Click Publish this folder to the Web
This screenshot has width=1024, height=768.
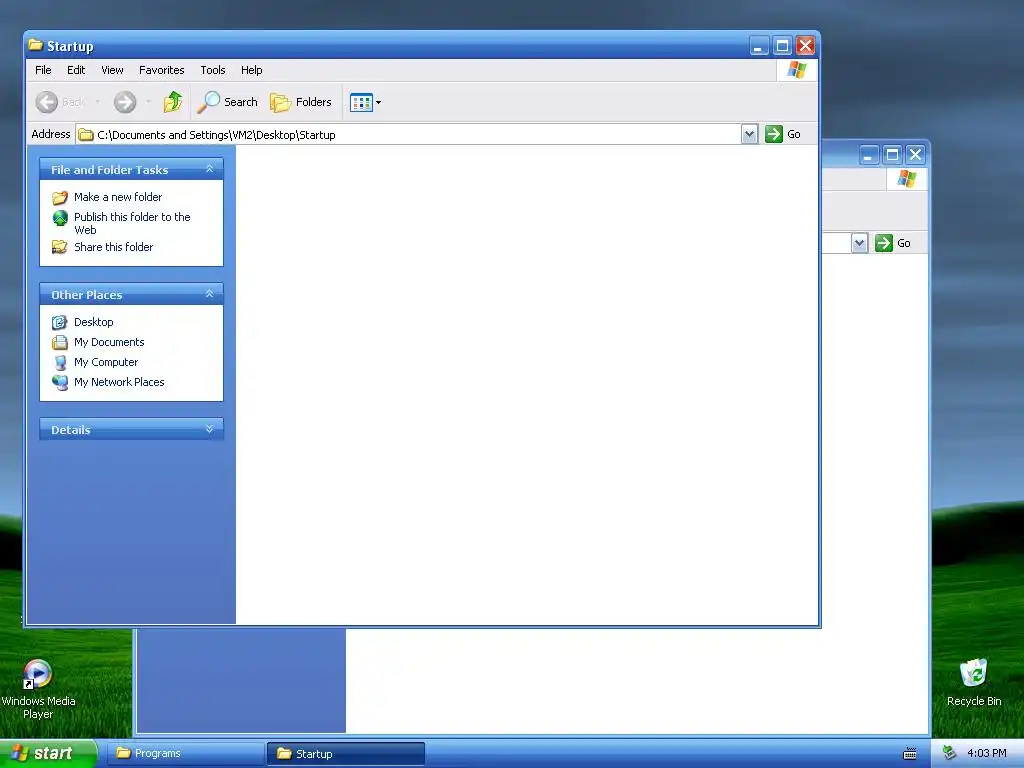[132, 223]
